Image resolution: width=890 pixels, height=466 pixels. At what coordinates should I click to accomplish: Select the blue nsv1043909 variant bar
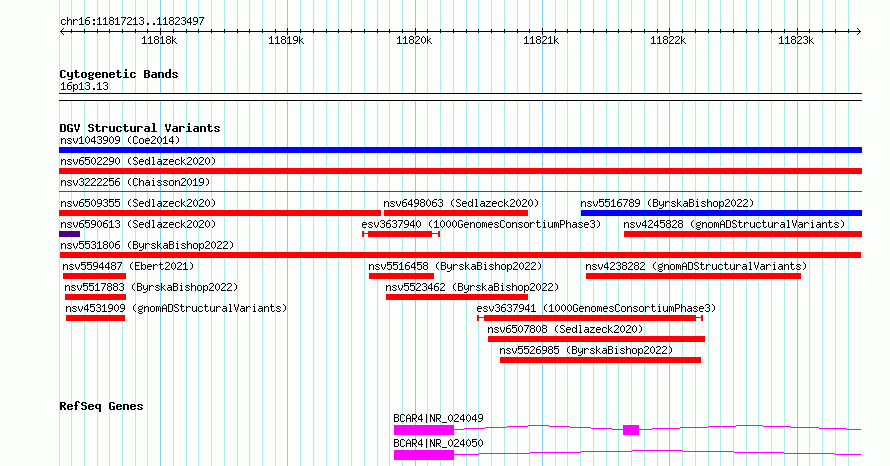coord(460,150)
